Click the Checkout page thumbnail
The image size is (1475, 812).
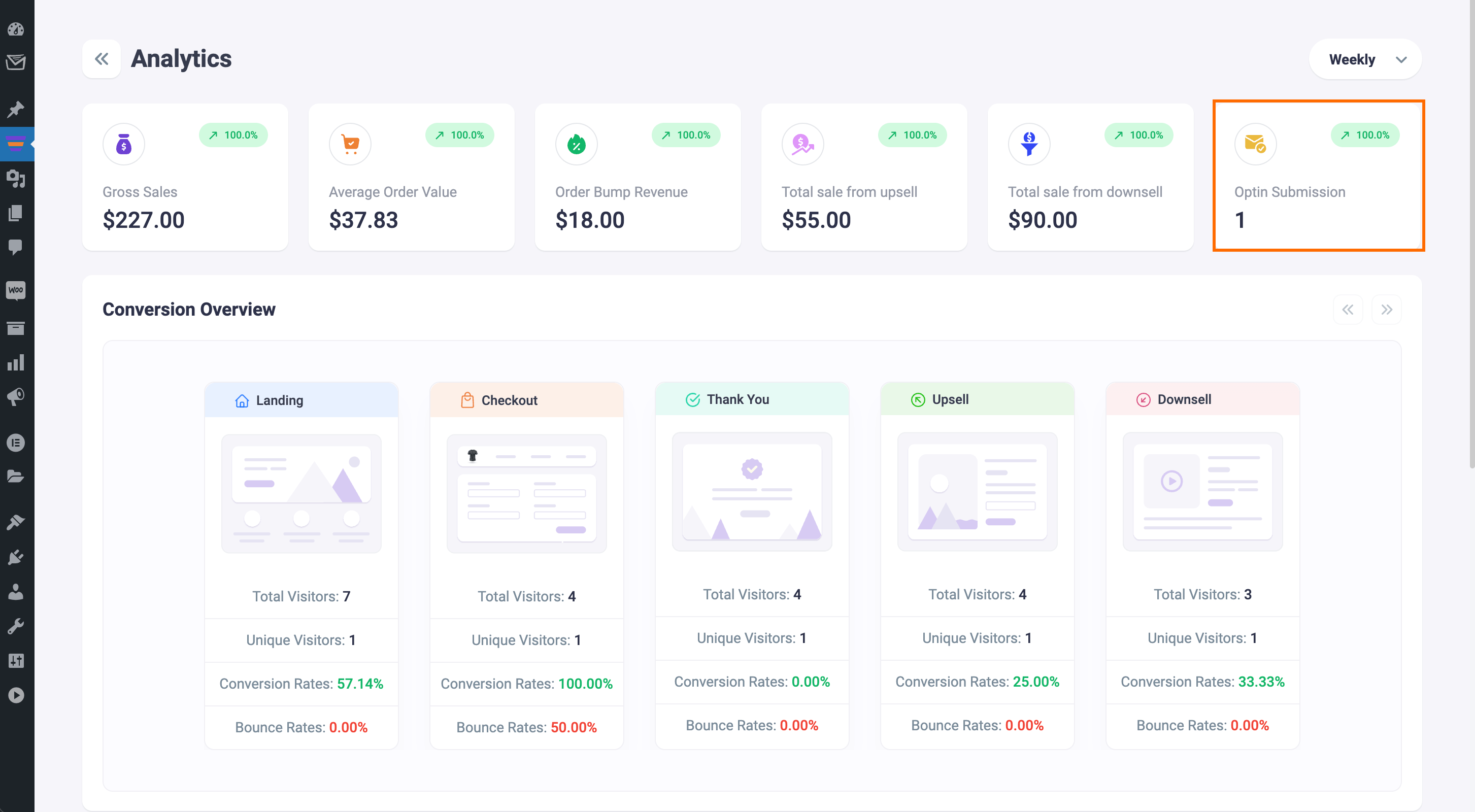coord(527,494)
